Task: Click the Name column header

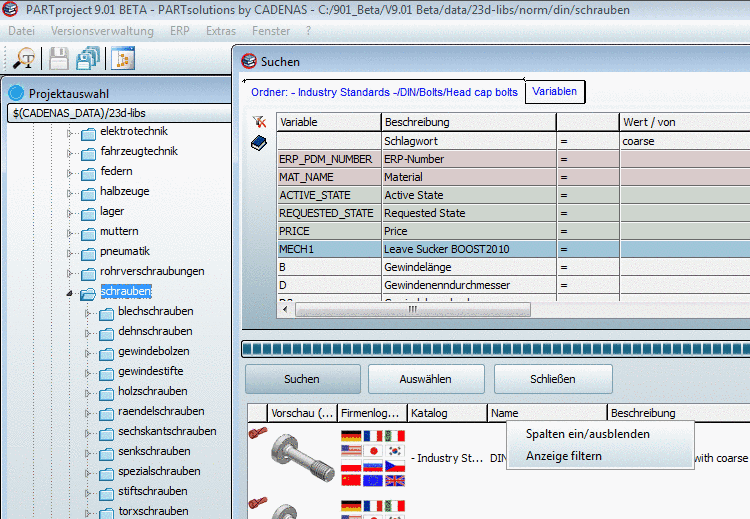Action: tap(547, 413)
